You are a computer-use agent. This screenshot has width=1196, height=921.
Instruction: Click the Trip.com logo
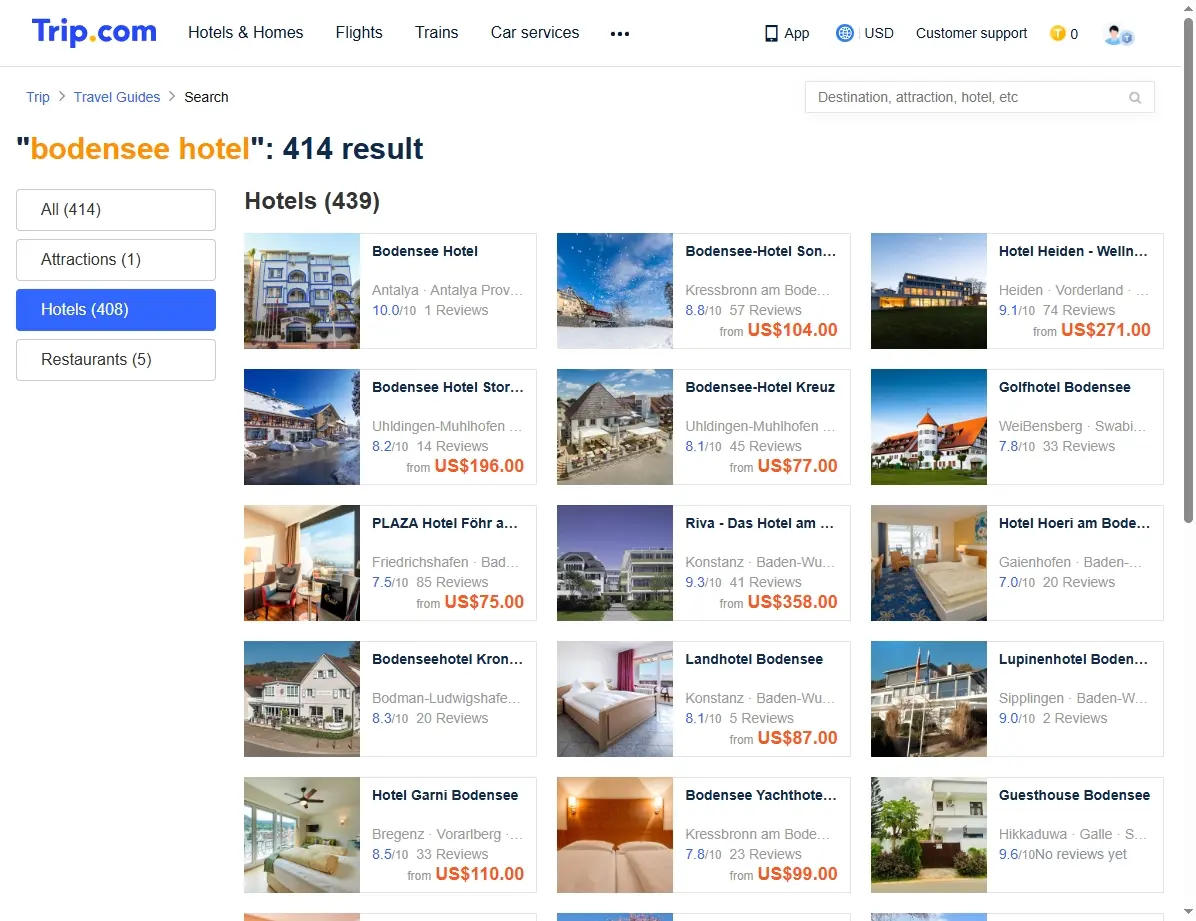94,32
